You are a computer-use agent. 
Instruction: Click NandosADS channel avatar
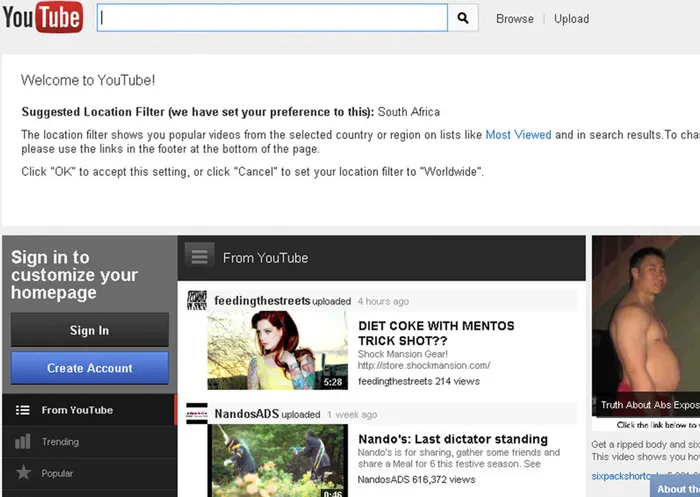click(197, 413)
